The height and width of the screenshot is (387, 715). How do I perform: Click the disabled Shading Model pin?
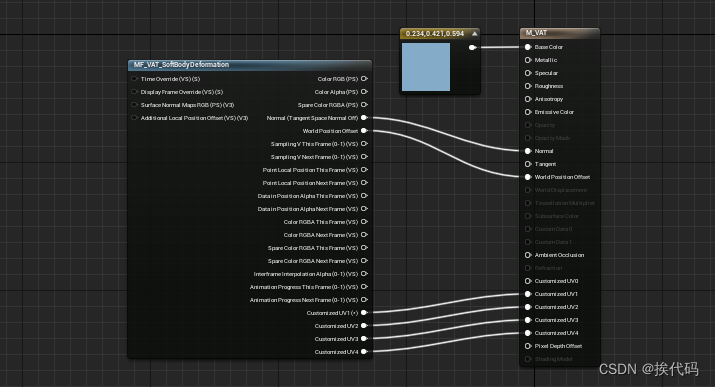coord(528,359)
